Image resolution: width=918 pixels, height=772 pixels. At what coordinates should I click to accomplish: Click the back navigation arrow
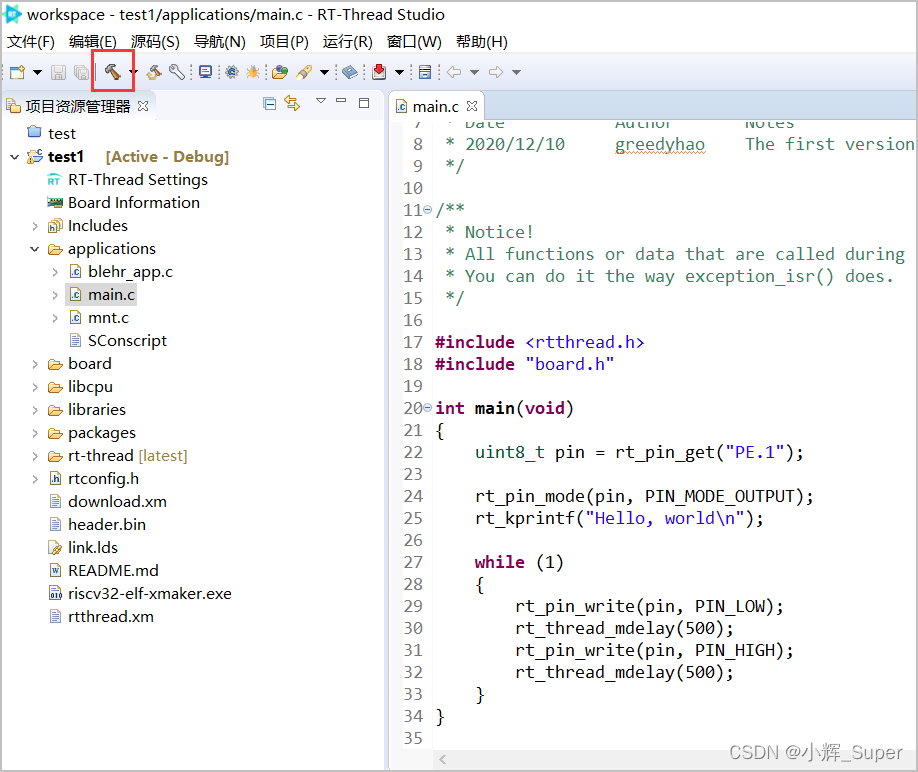(x=454, y=72)
